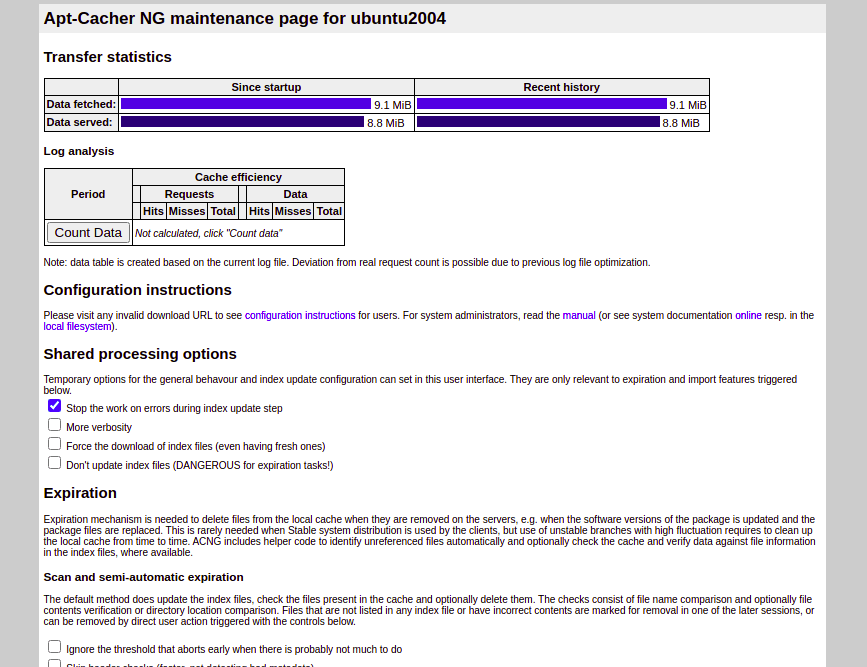Click the Expiration section heading

coord(80,493)
